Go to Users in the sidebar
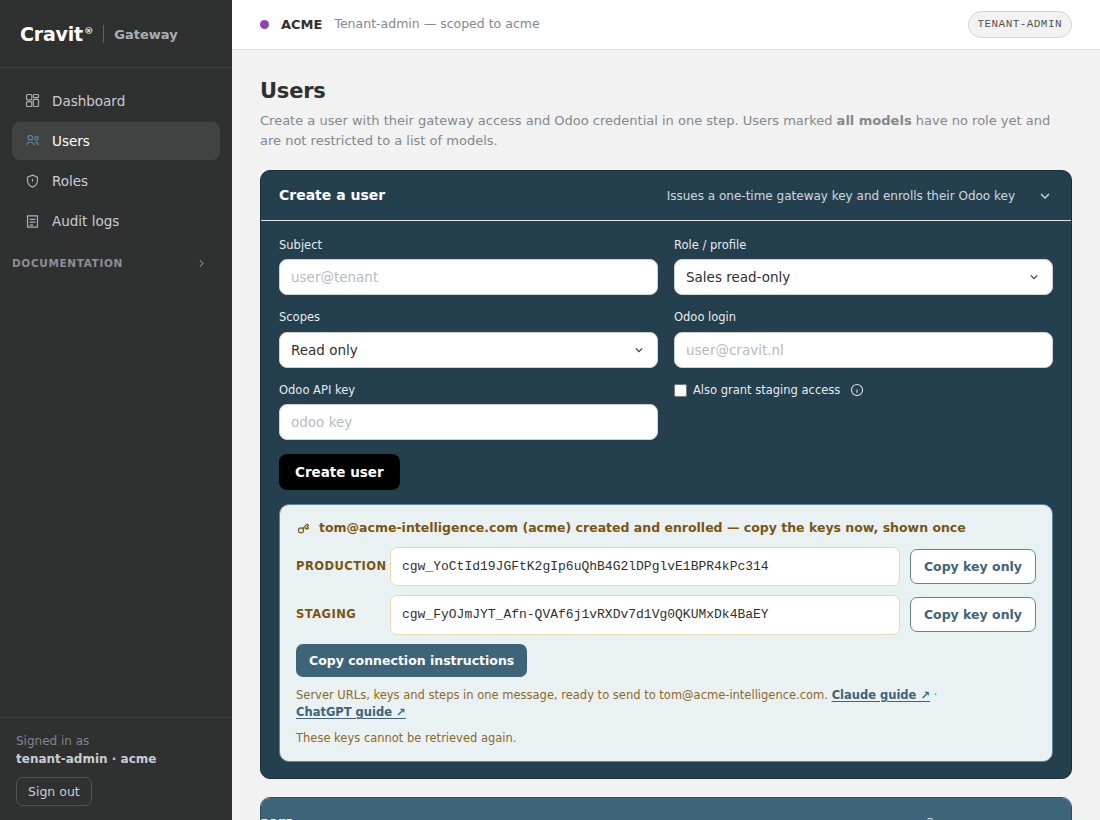The height and width of the screenshot is (820, 1100). (x=116, y=141)
